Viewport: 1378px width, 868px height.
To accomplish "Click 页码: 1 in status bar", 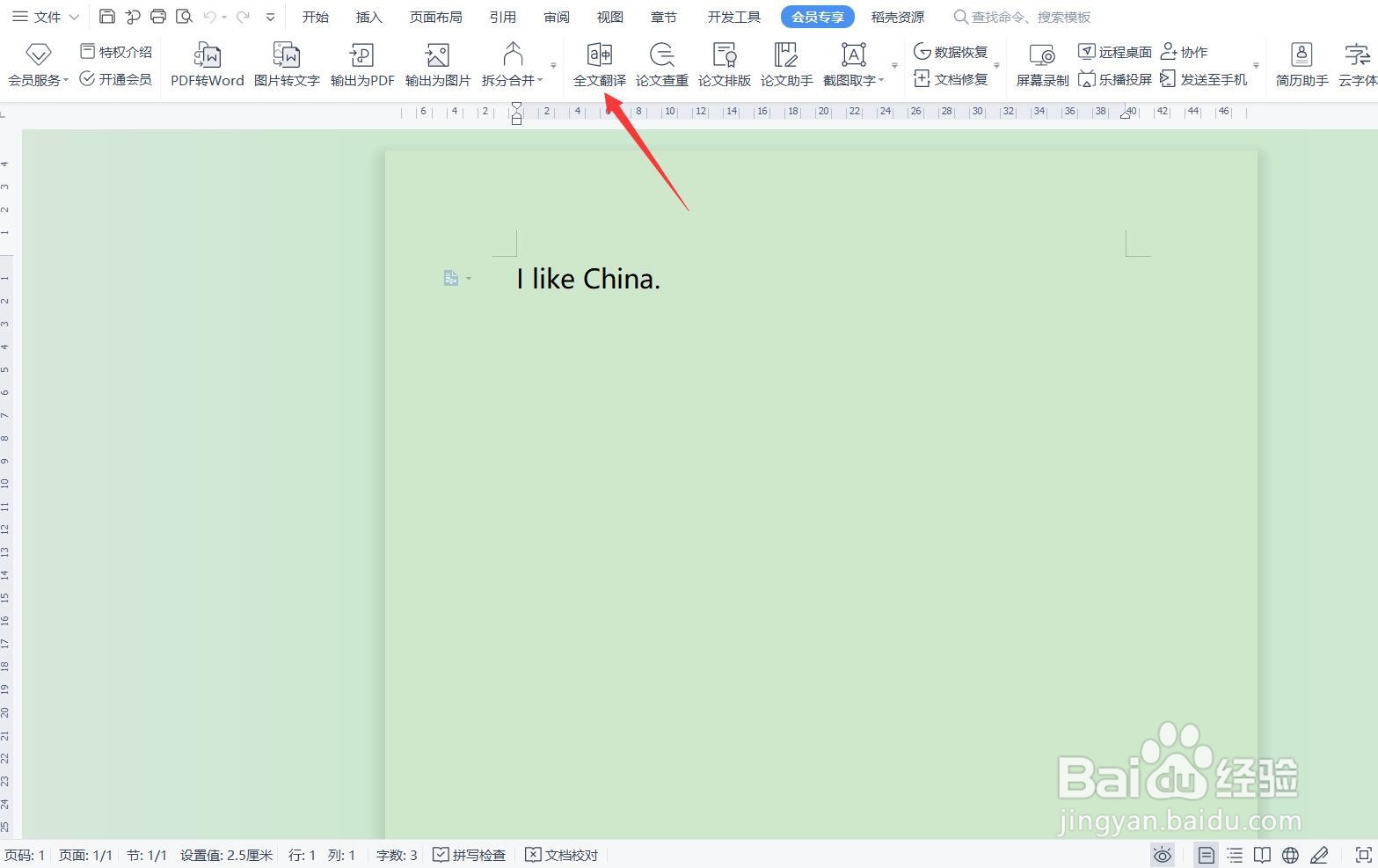I will point(25,855).
